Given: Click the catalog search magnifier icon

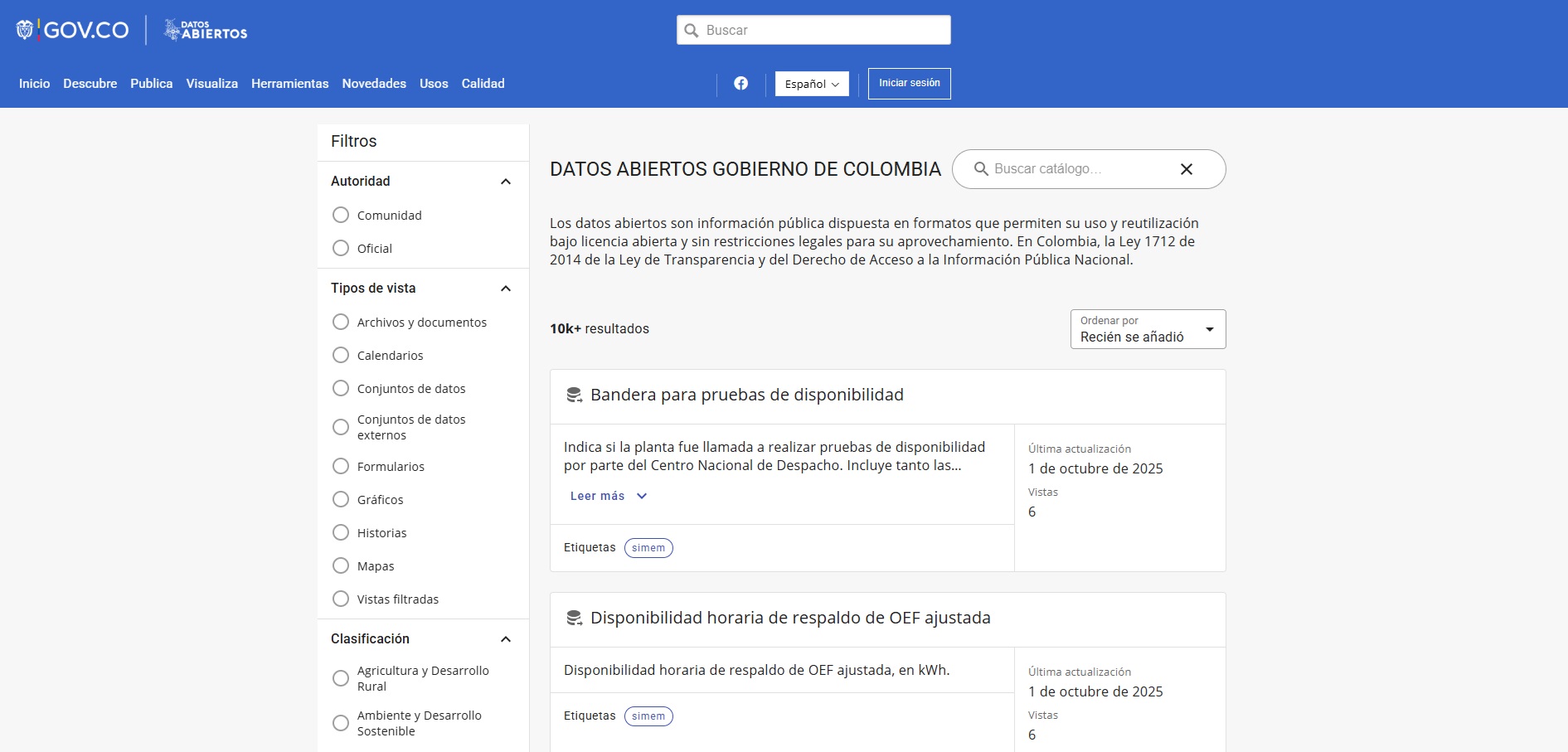Looking at the screenshot, I should pyautogui.click(x=981, y=169).
